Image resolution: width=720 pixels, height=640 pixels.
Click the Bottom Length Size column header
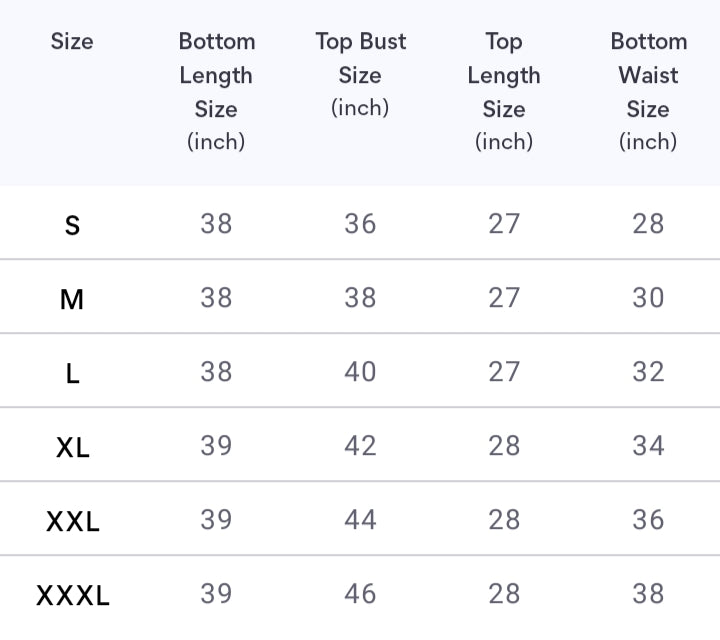click(216, 91)
